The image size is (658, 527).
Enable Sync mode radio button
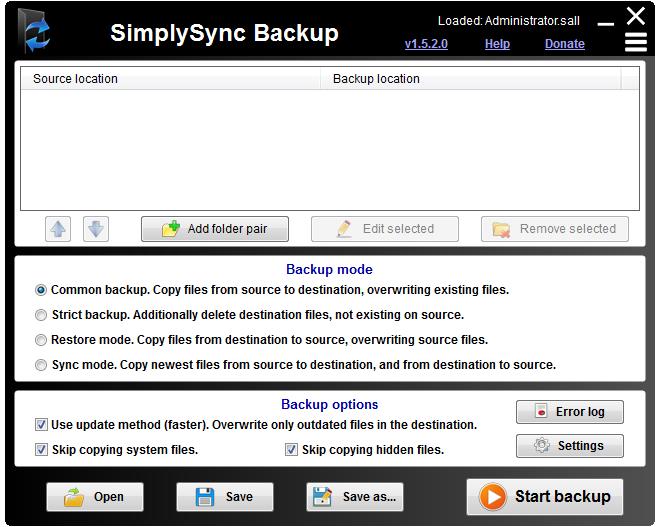(x=41, y=365)
